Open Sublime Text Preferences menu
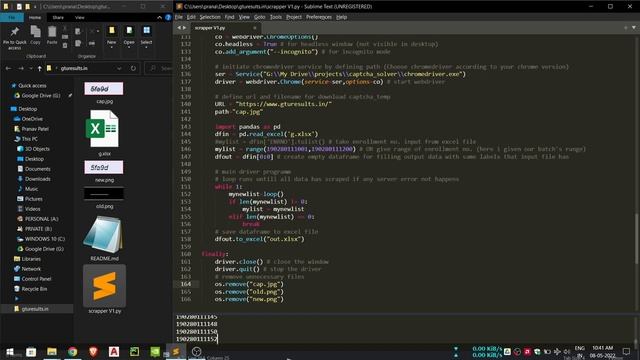The height and width of the screenshot is (360, 640). coord(319,17)
